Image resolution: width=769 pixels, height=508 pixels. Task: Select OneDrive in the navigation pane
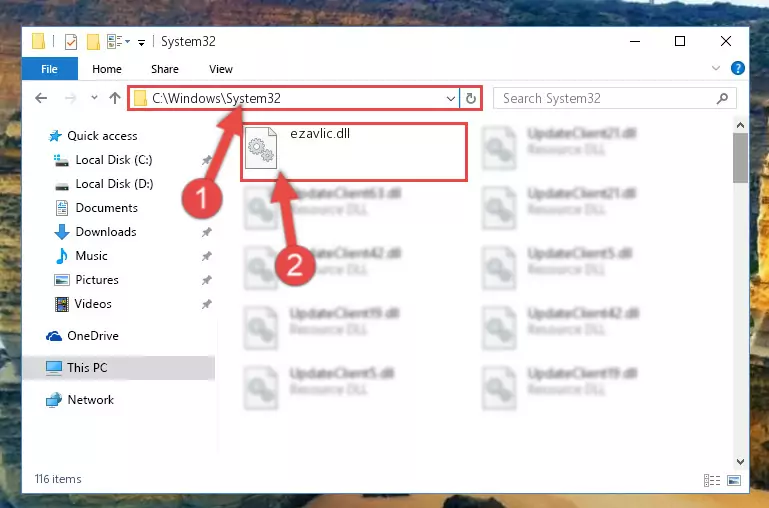[x=82, y=336]
